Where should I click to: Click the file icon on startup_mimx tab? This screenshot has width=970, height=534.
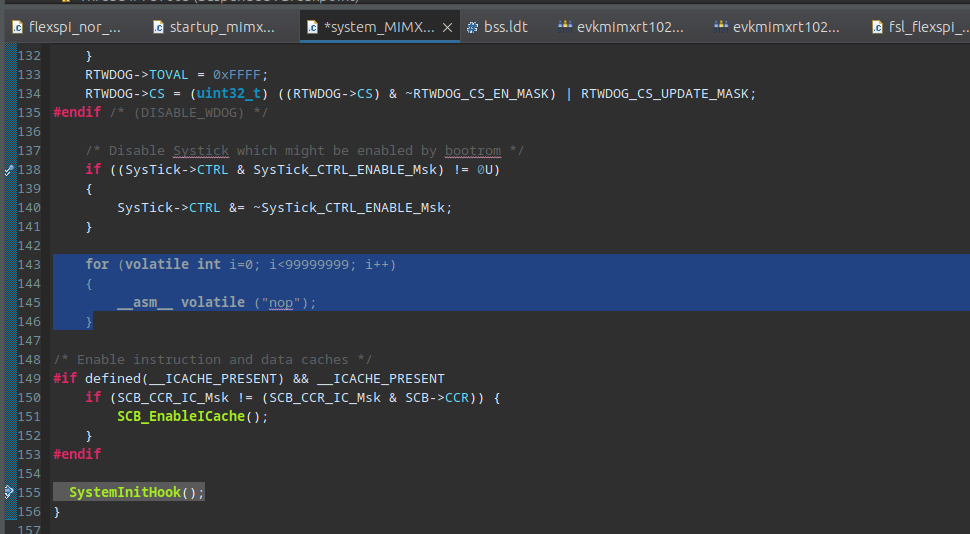click(158, 28)
